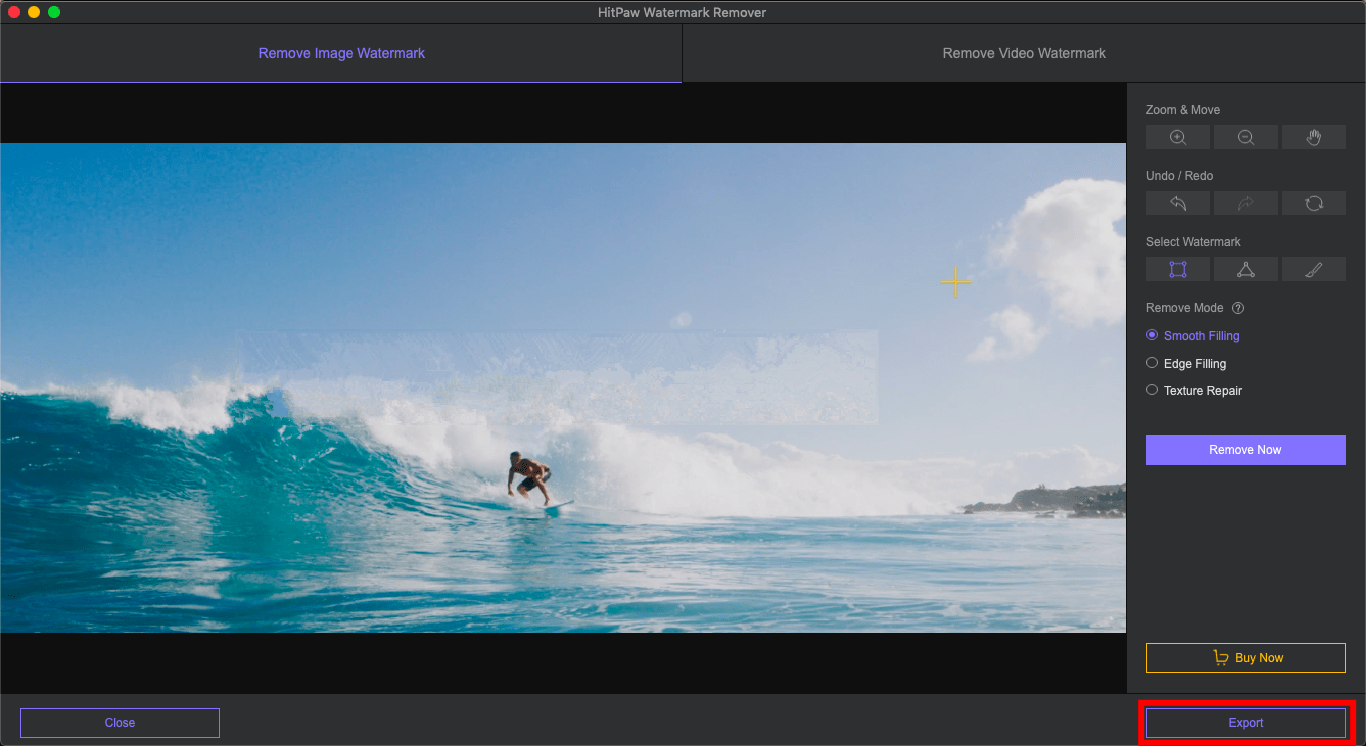Screen dimensions: 1366x746
Task: Choose the brush selection tool
Action: tap(1314, 269)
